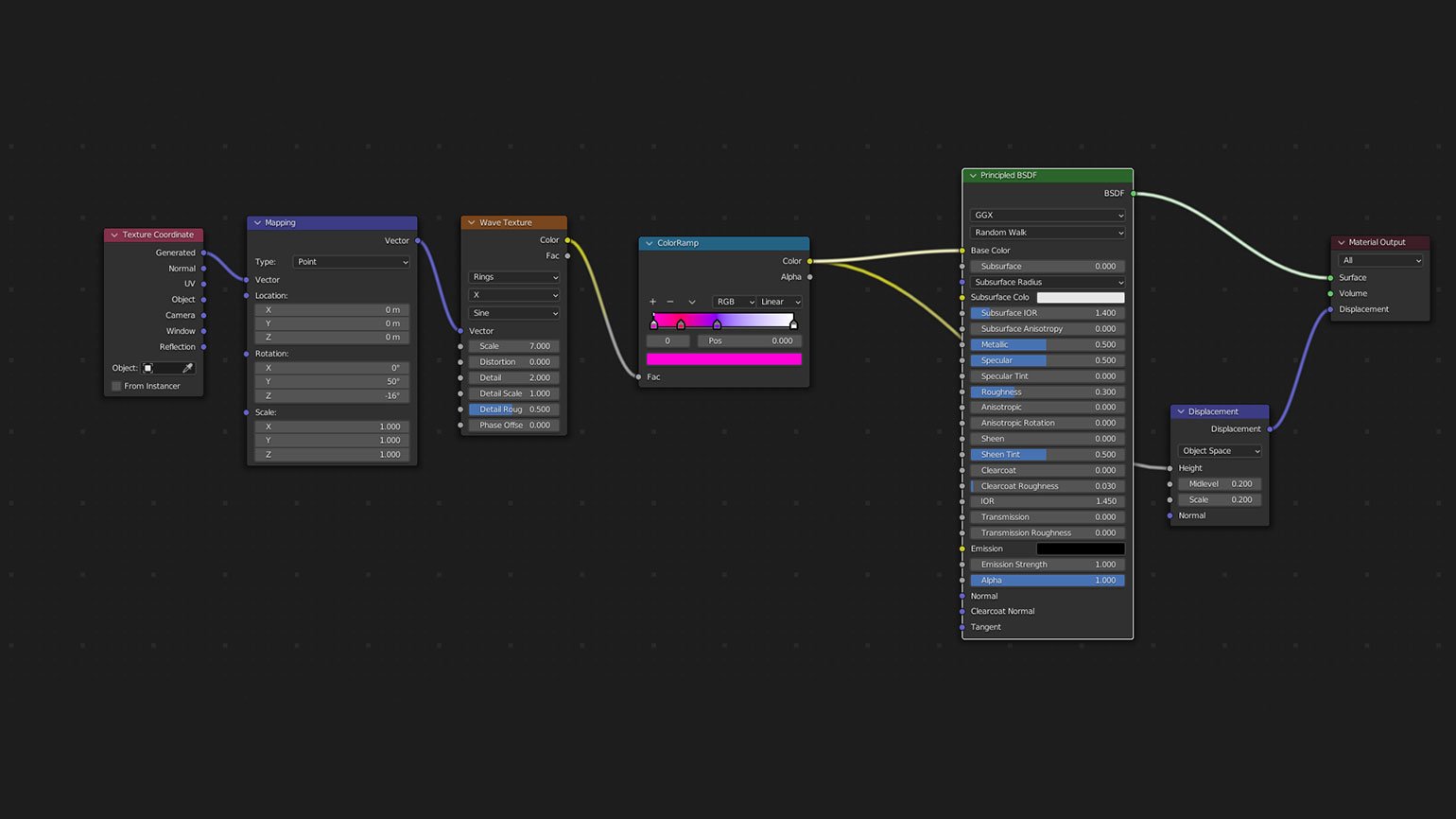Click the Roughness 0.300 slider

pyautogui.click(x=1048, y=392)
